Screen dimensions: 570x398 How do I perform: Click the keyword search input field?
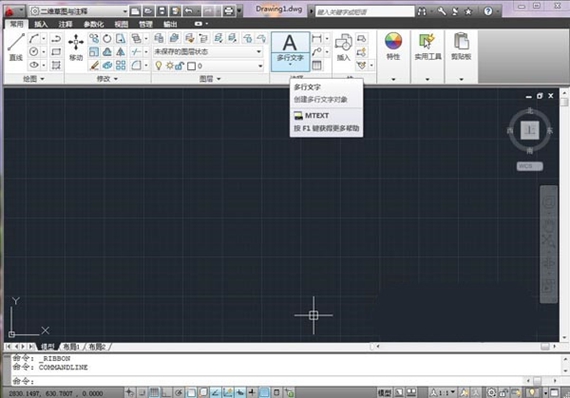tap(365, 12)
